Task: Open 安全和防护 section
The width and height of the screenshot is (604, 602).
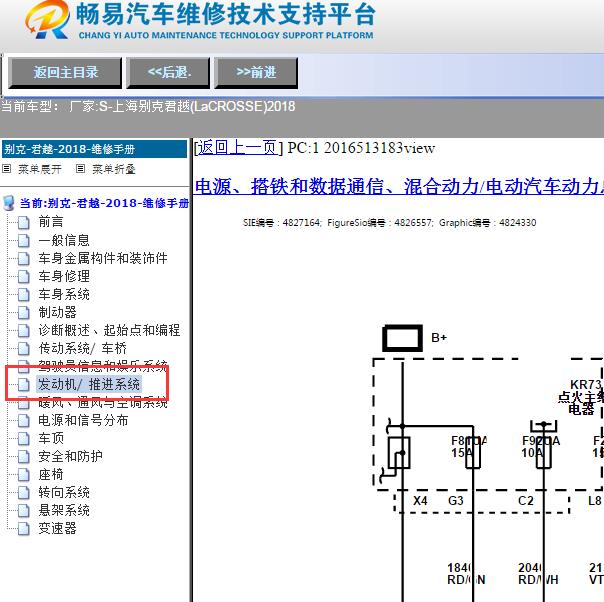Action: tap(70, 456)
